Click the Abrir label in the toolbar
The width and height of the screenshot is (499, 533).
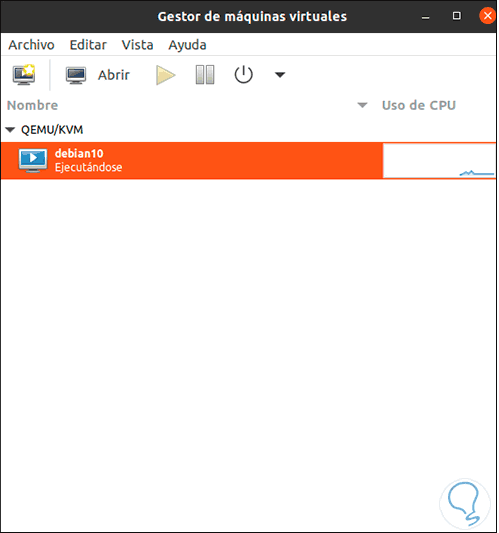(114, 75)
